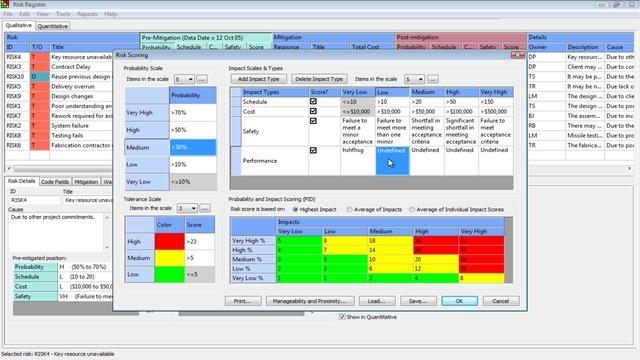Select RISK2 System failure row
The width and height of the screenshot is (640, 360).
click(x=58, y=125)
